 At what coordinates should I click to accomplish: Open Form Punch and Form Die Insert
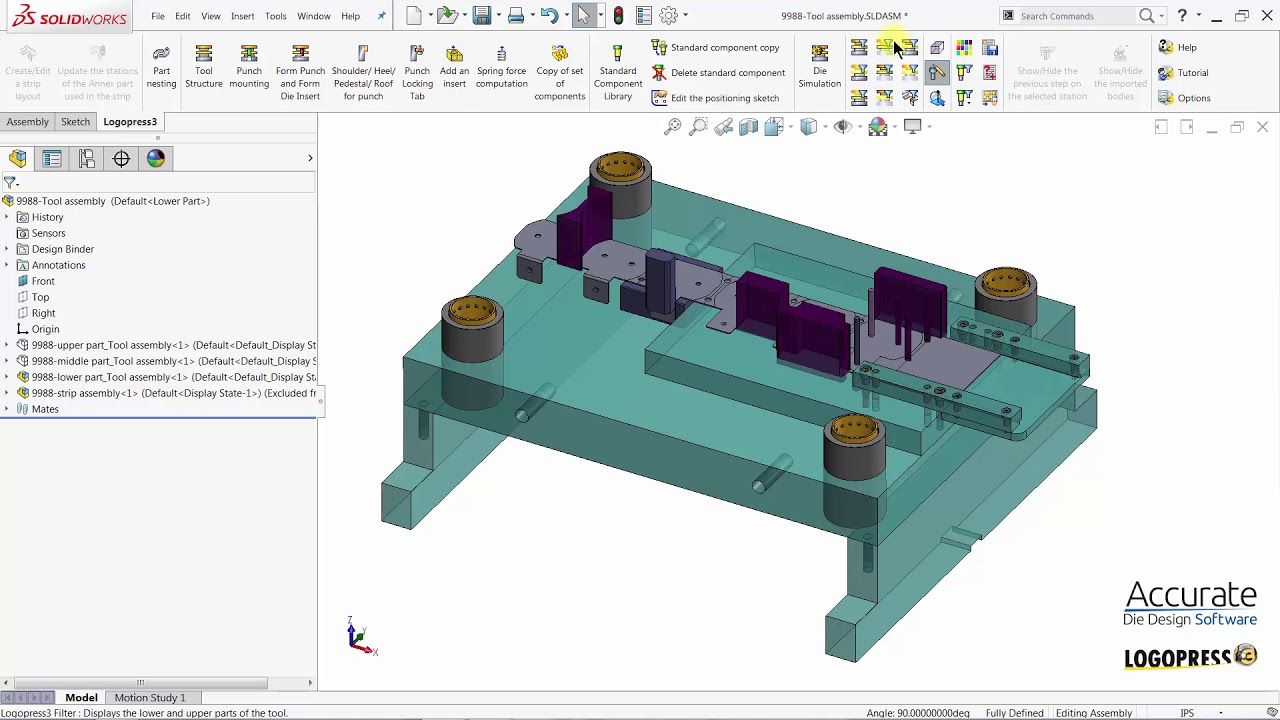pyautogui.click(x=300, y=72)
